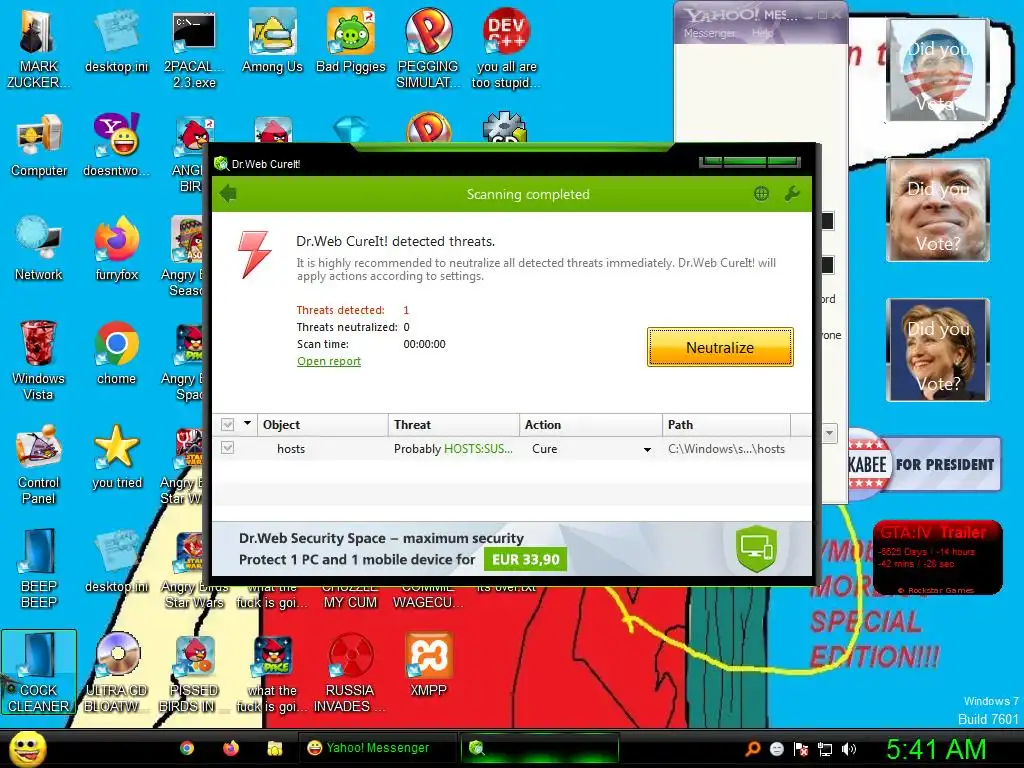Image resolution: width=1024 pixels, height=768 pixels.
Task: Open the you tried star icon
Action: coord(116,456)
